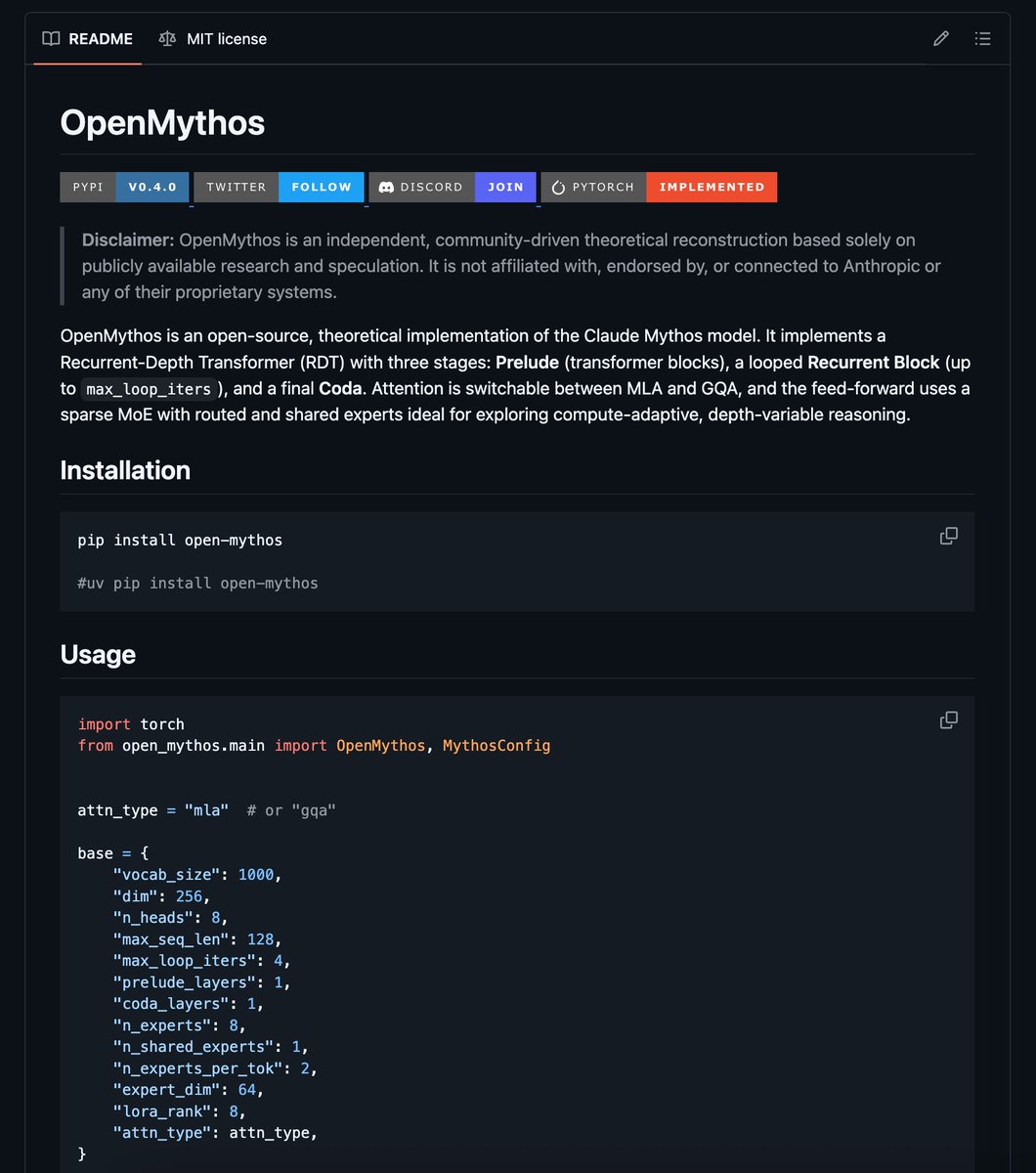
Task: Click the "n_heads": 8 line
Action: [x=171, y=918]
